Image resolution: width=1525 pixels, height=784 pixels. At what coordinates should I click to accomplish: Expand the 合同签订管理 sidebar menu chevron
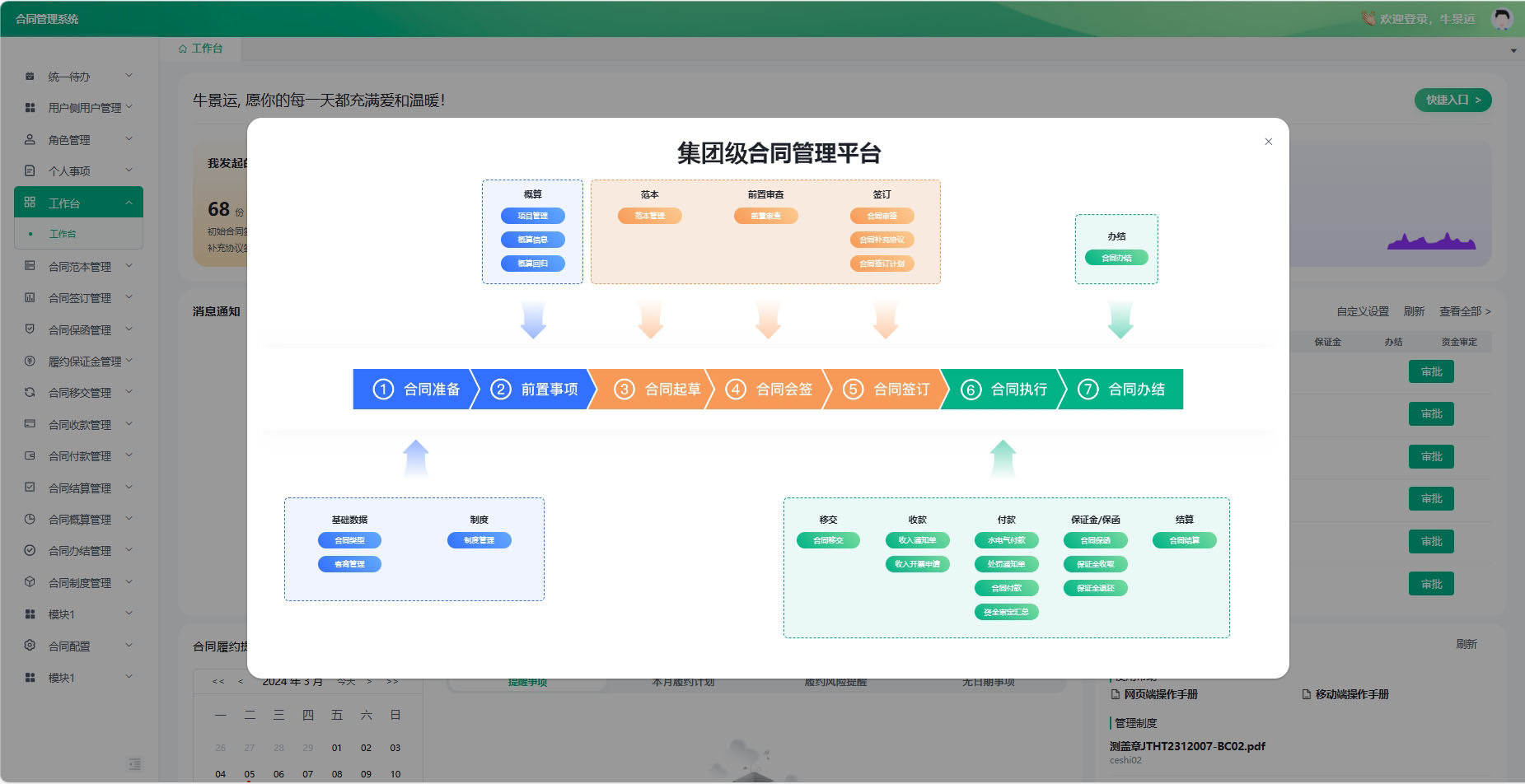pyautogui.click(x=129, y=297)
